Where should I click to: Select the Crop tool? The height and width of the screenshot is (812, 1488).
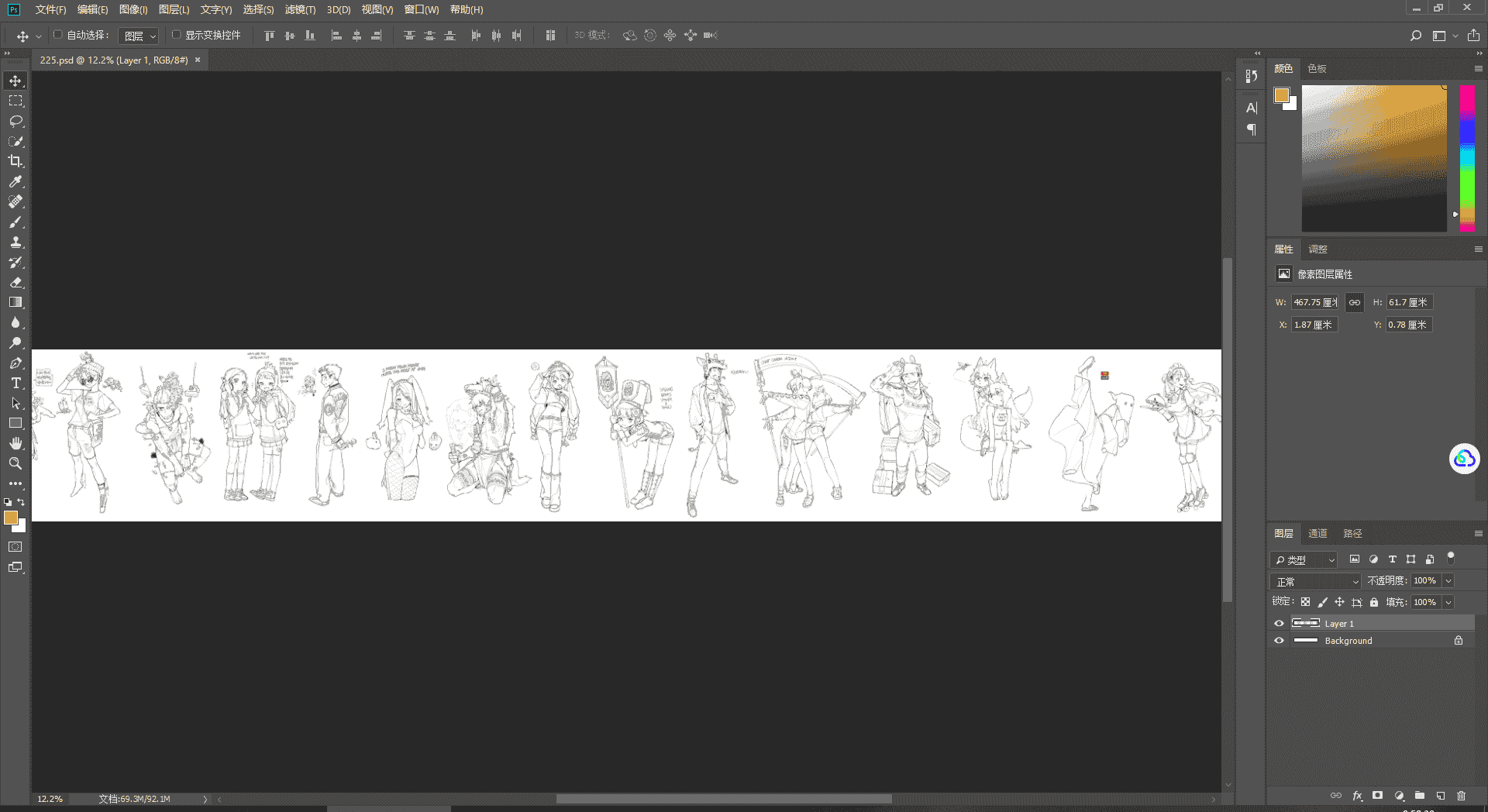15,161
